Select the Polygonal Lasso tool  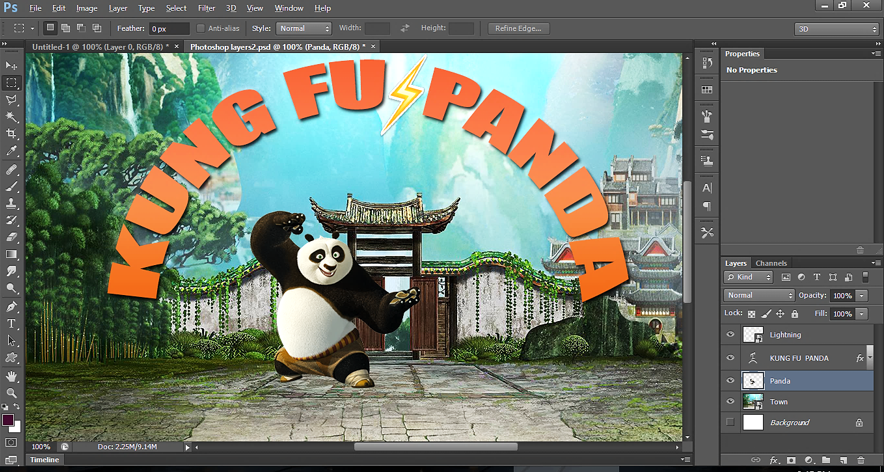point(11,100)
